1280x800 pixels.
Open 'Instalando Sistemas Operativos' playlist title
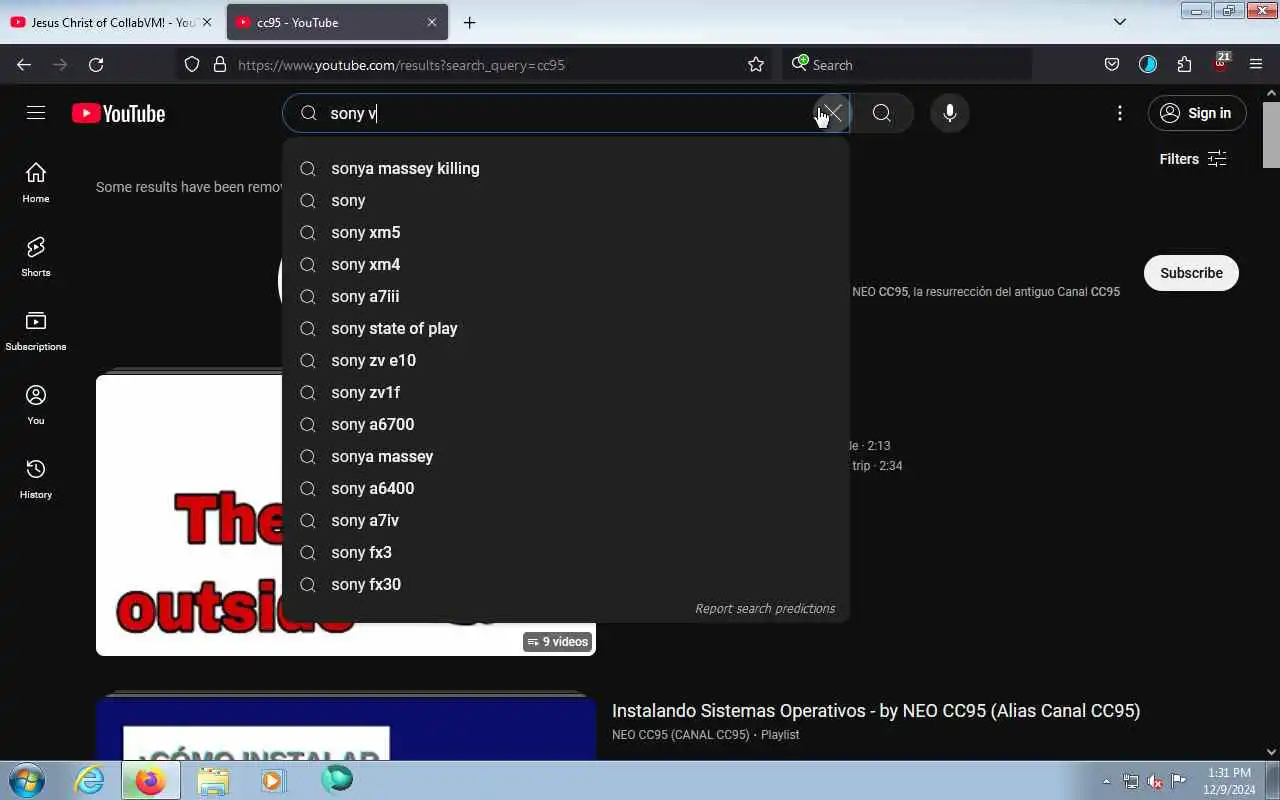pyautogui.click(x=876, y=711)
